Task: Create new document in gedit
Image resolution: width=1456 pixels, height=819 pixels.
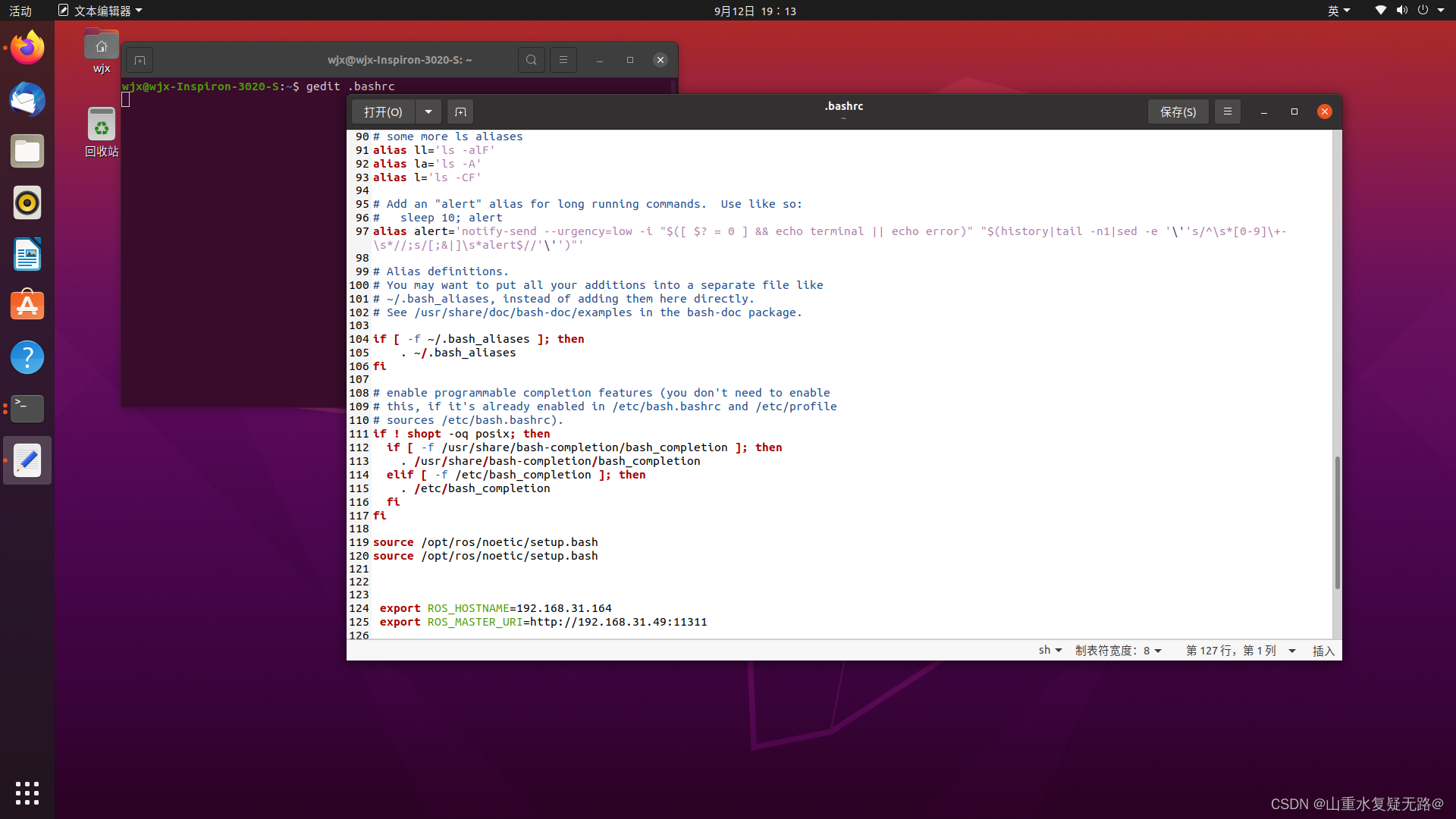Action: pyautogui.click(x=460, y=111)
